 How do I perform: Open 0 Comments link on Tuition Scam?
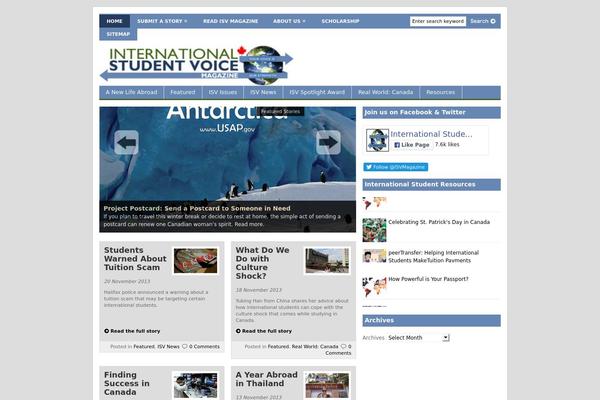click(x=204, y=346)
